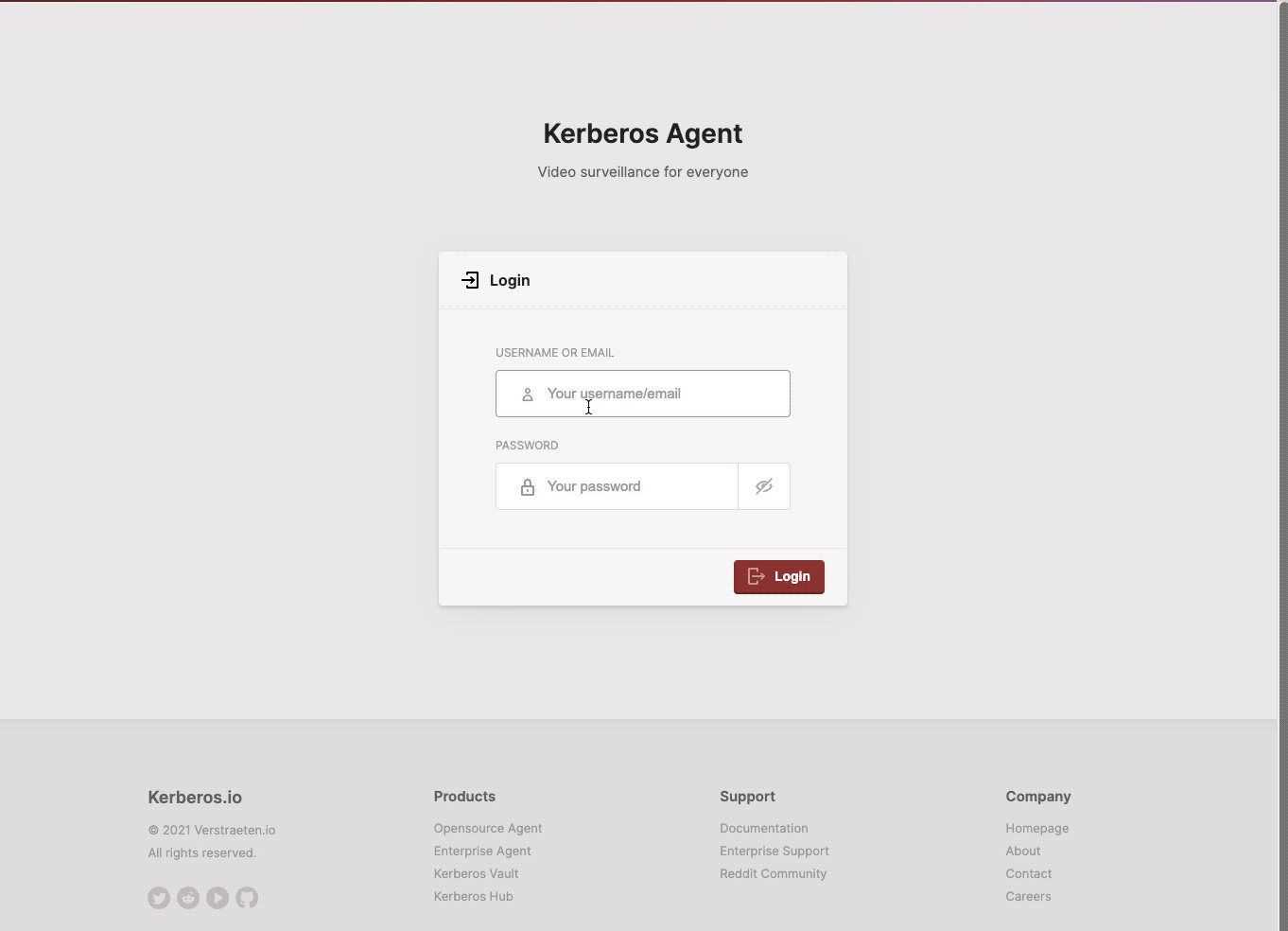Open the Enterprise Agent link
The width and height of the screenshot is (1288, 931).
(481, 851)
